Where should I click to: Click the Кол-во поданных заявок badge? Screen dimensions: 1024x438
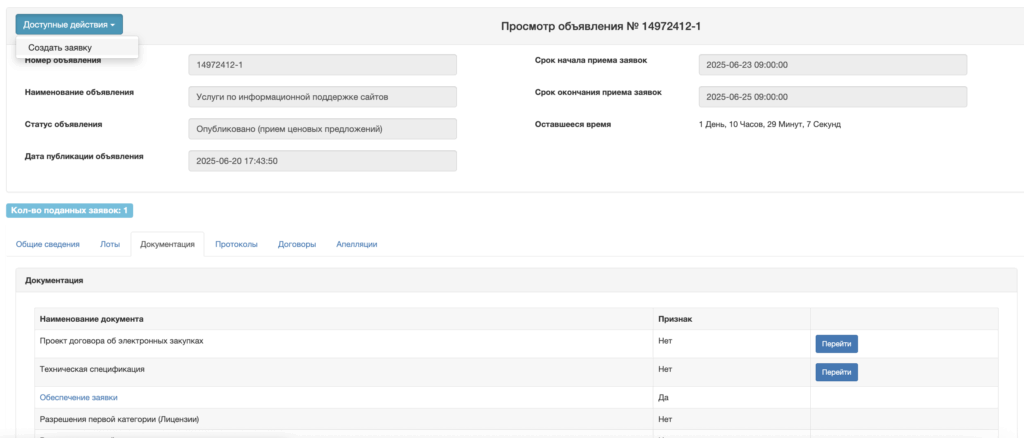(70, 210)
